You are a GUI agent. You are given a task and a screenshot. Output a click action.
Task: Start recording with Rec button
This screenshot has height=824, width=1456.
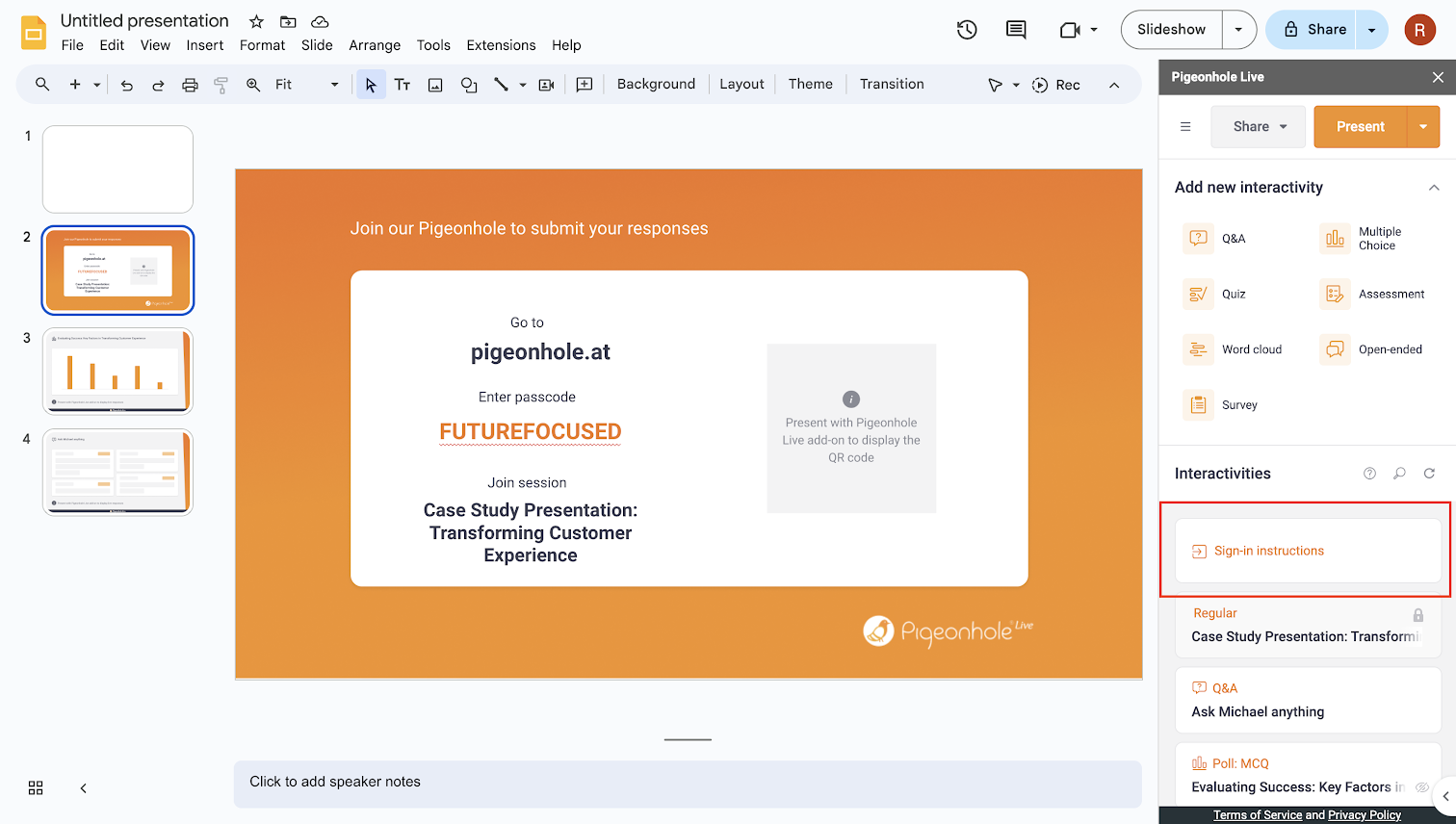[1056, 85]
